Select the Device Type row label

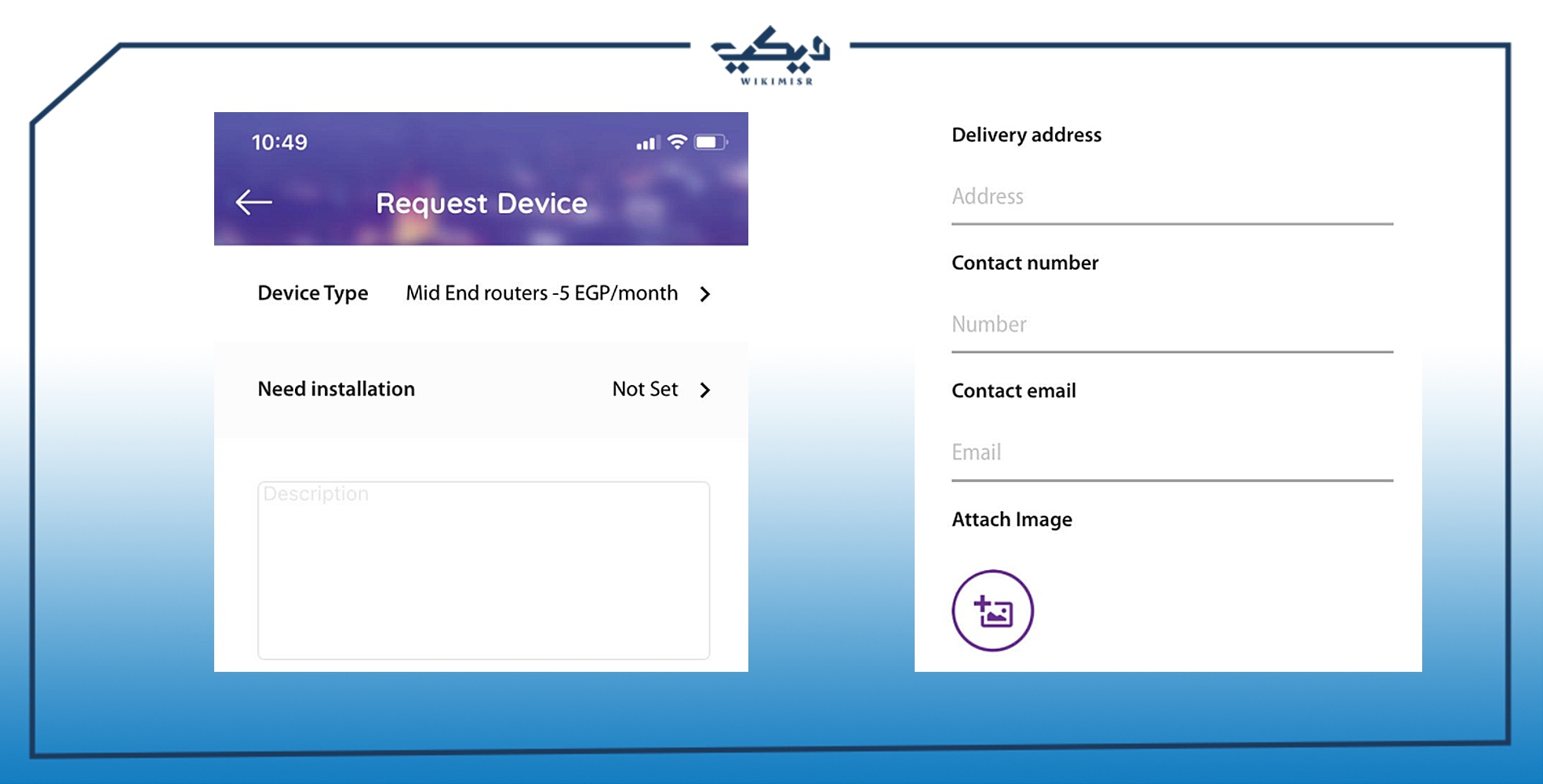(x=313, y=292)
